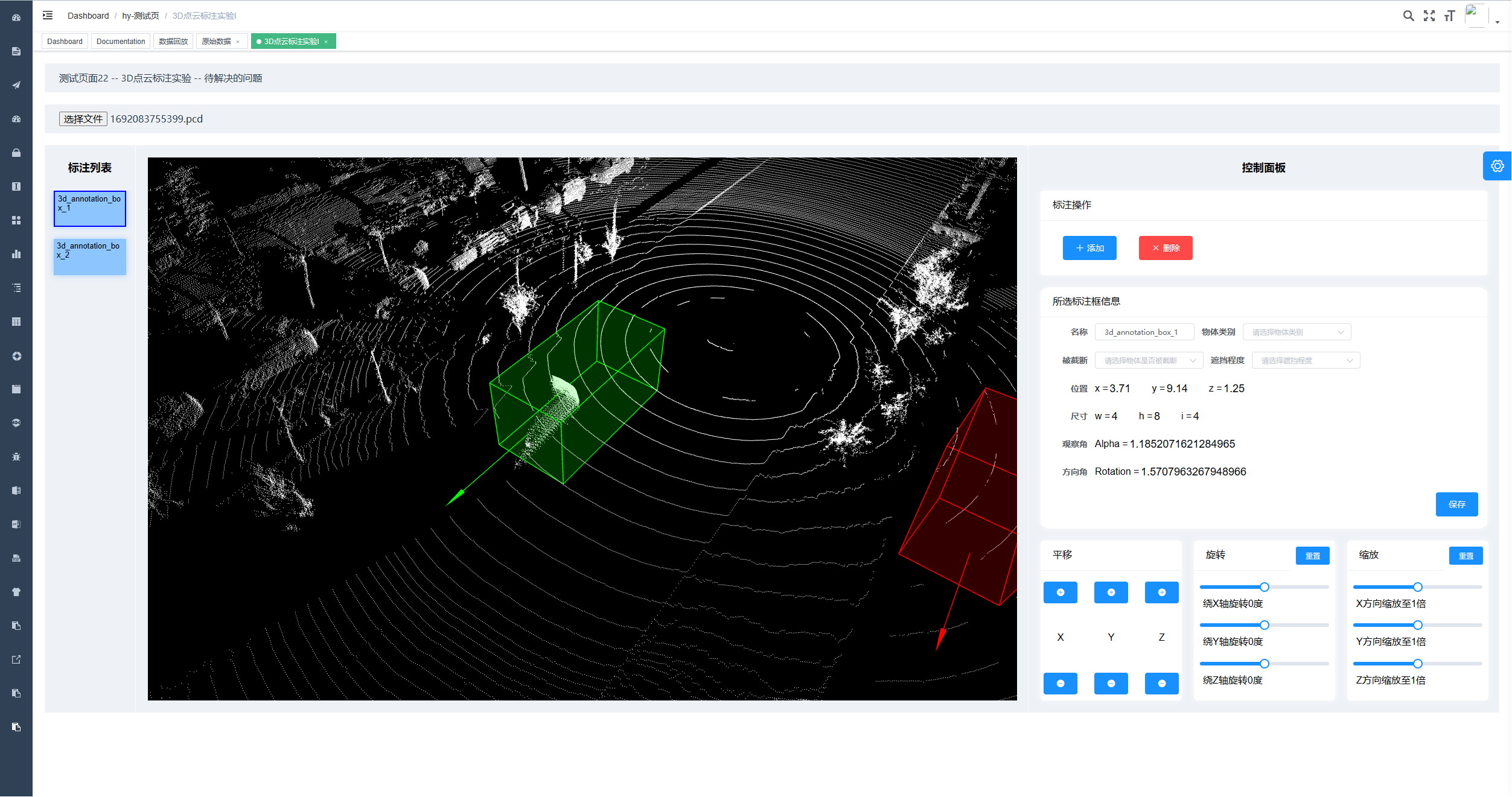Image resolution: width=1512 pixels, height=797 pixels.
Task: Toggle the sidebar hamburger menu
Action: (48, 15)
